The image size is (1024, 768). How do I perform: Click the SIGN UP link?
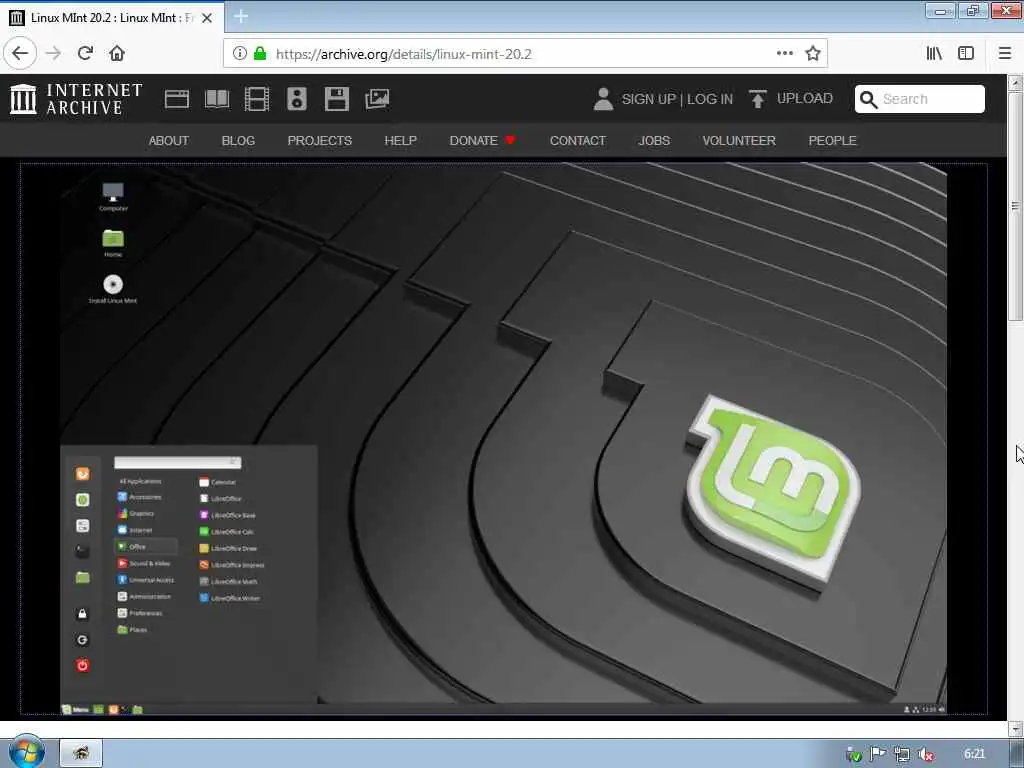[x=648, y=99]
